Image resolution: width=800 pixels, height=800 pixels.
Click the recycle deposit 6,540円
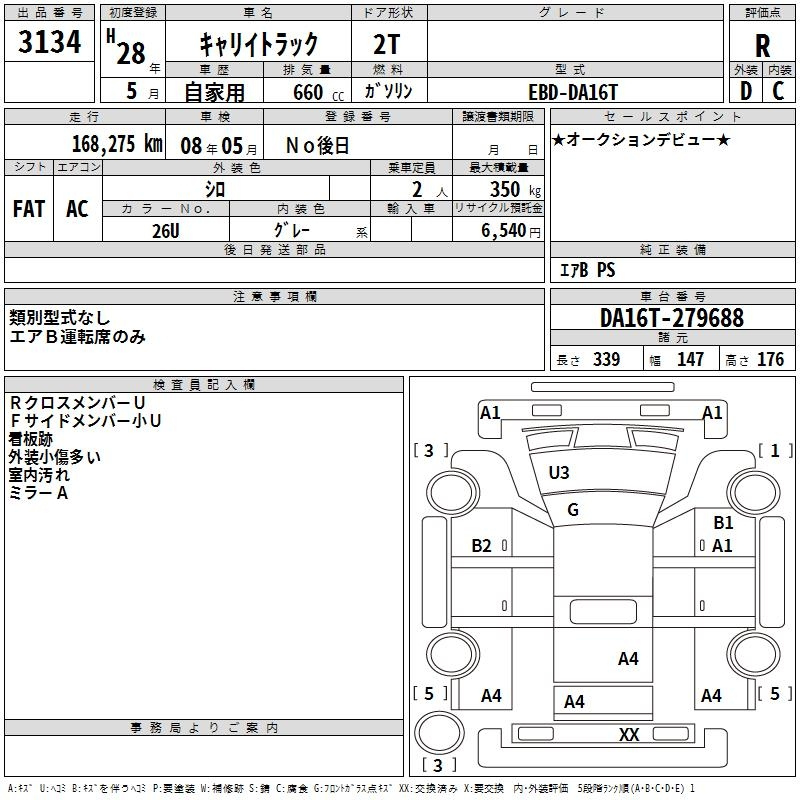(511, 231)
